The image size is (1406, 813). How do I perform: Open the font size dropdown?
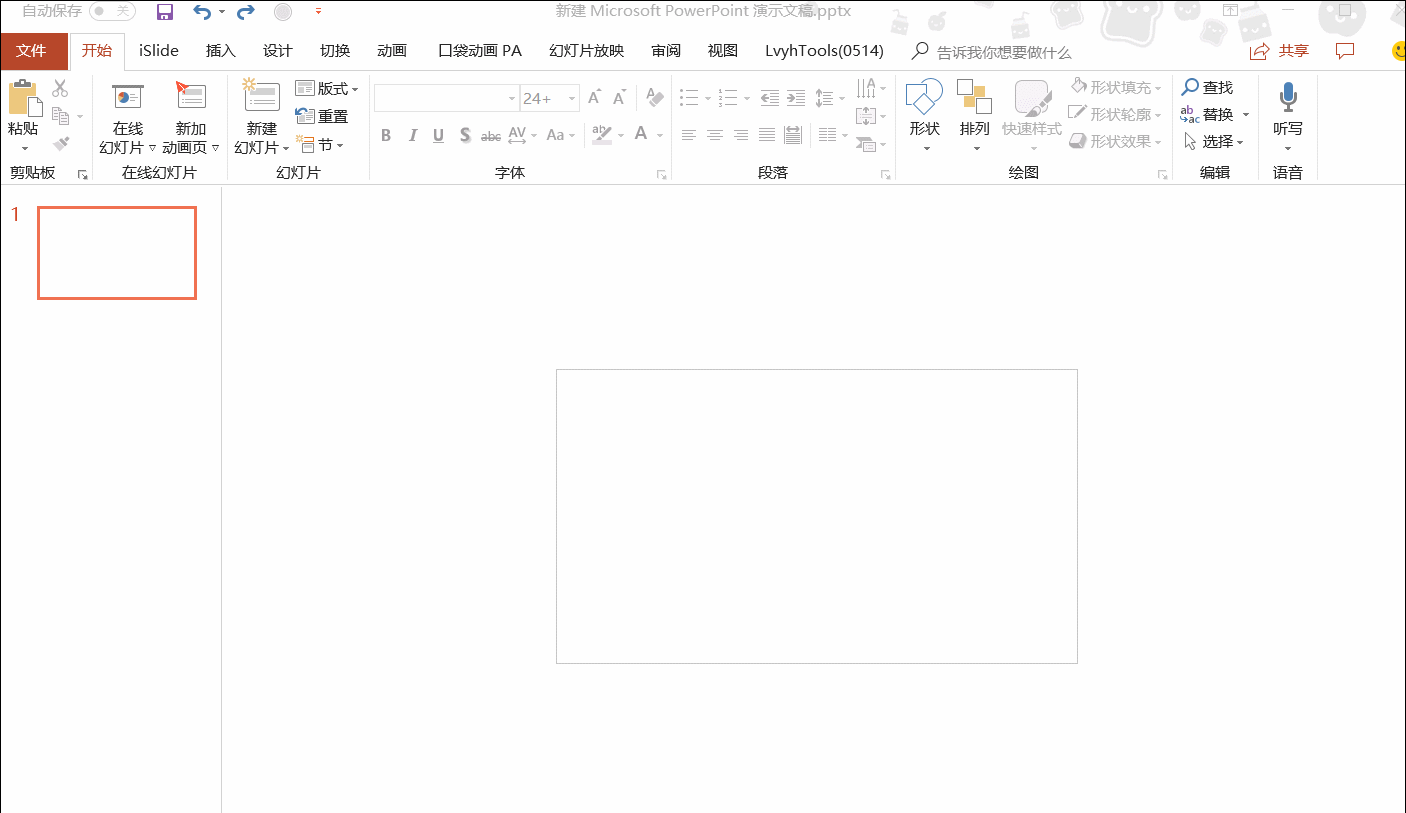573,98
